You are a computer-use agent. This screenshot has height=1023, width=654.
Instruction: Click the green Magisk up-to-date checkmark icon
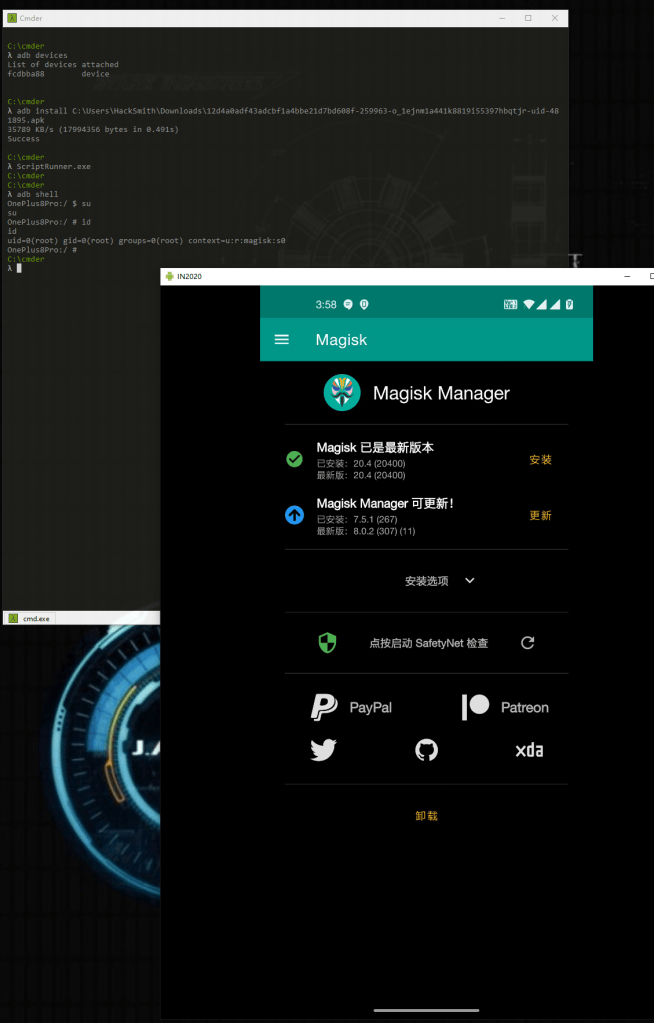(295, 459)
